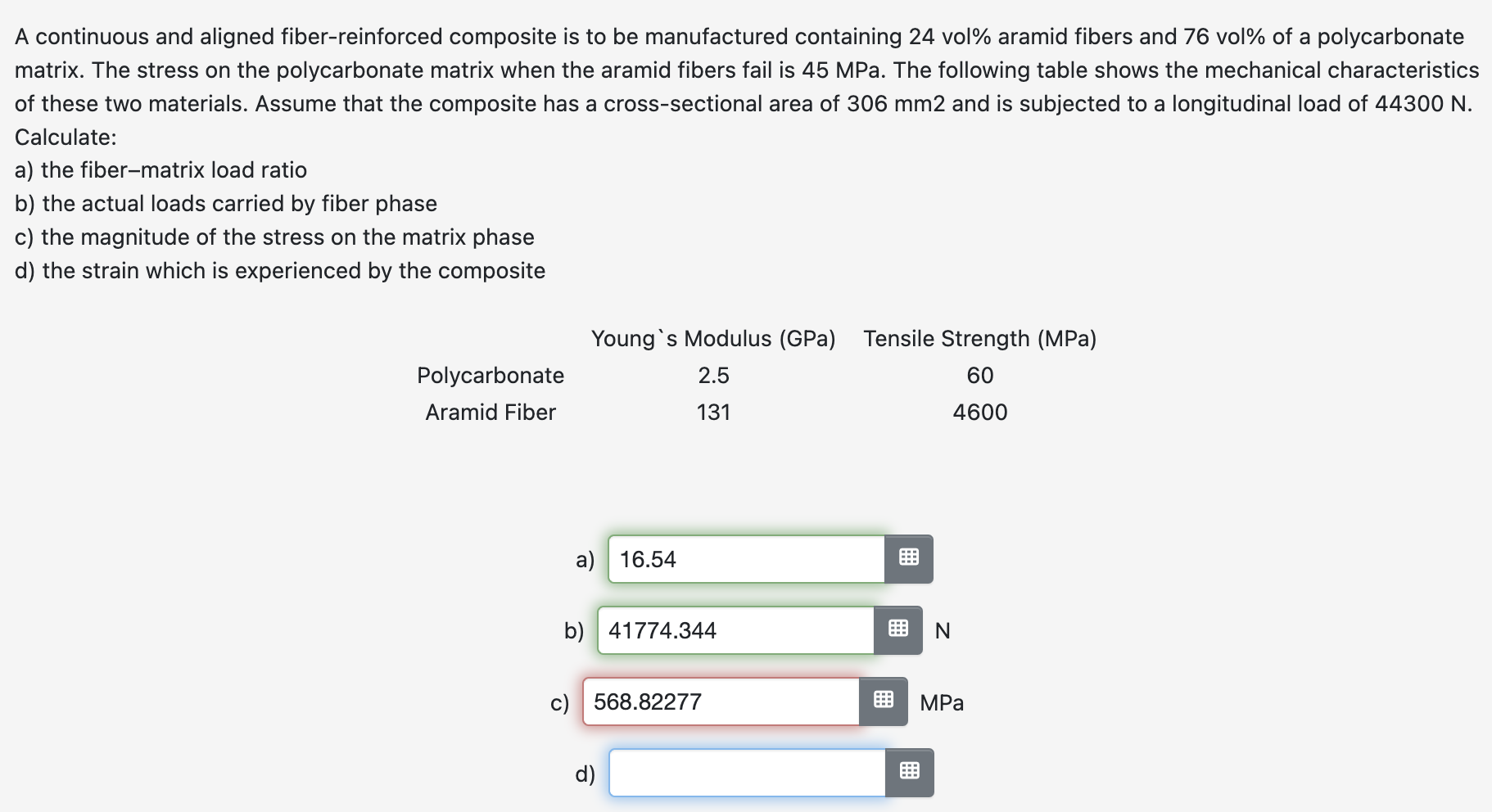
Task: Select the Aramid Fiber row label in the table
Action: click(x=491, y=413)
